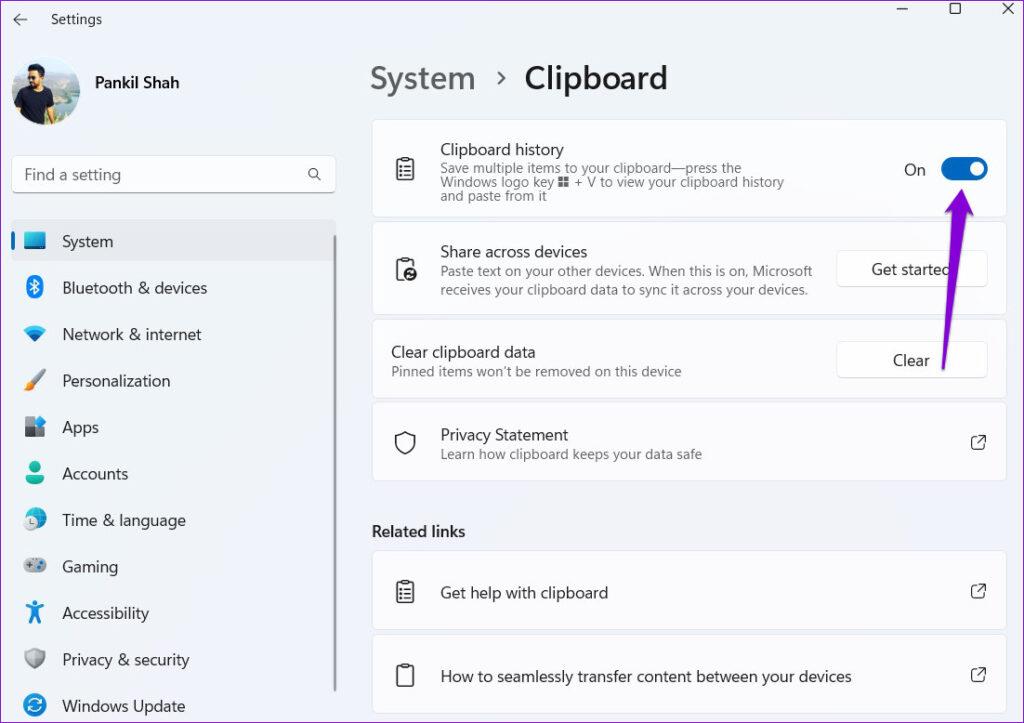Open Apps from the sidebar
The height and width of the screenshot is (723, 1024).
click(80, 427)
